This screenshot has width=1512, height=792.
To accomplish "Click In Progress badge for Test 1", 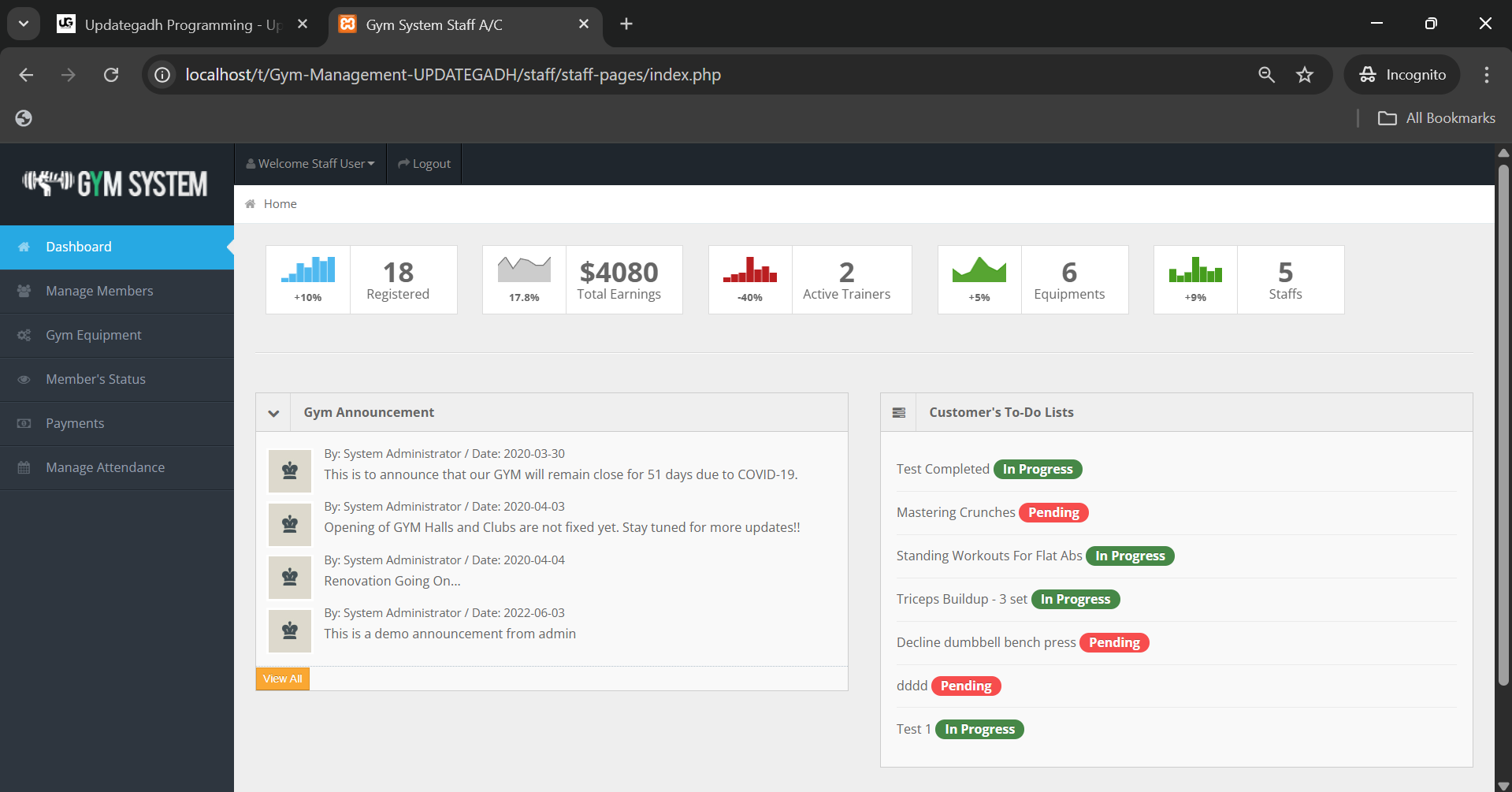I will pos(979,729).
